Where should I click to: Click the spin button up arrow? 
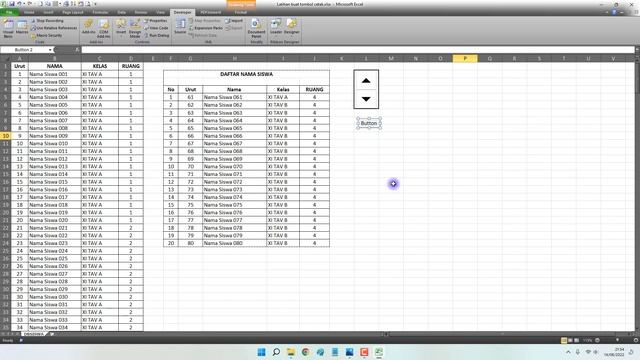[x=366, y=80]
